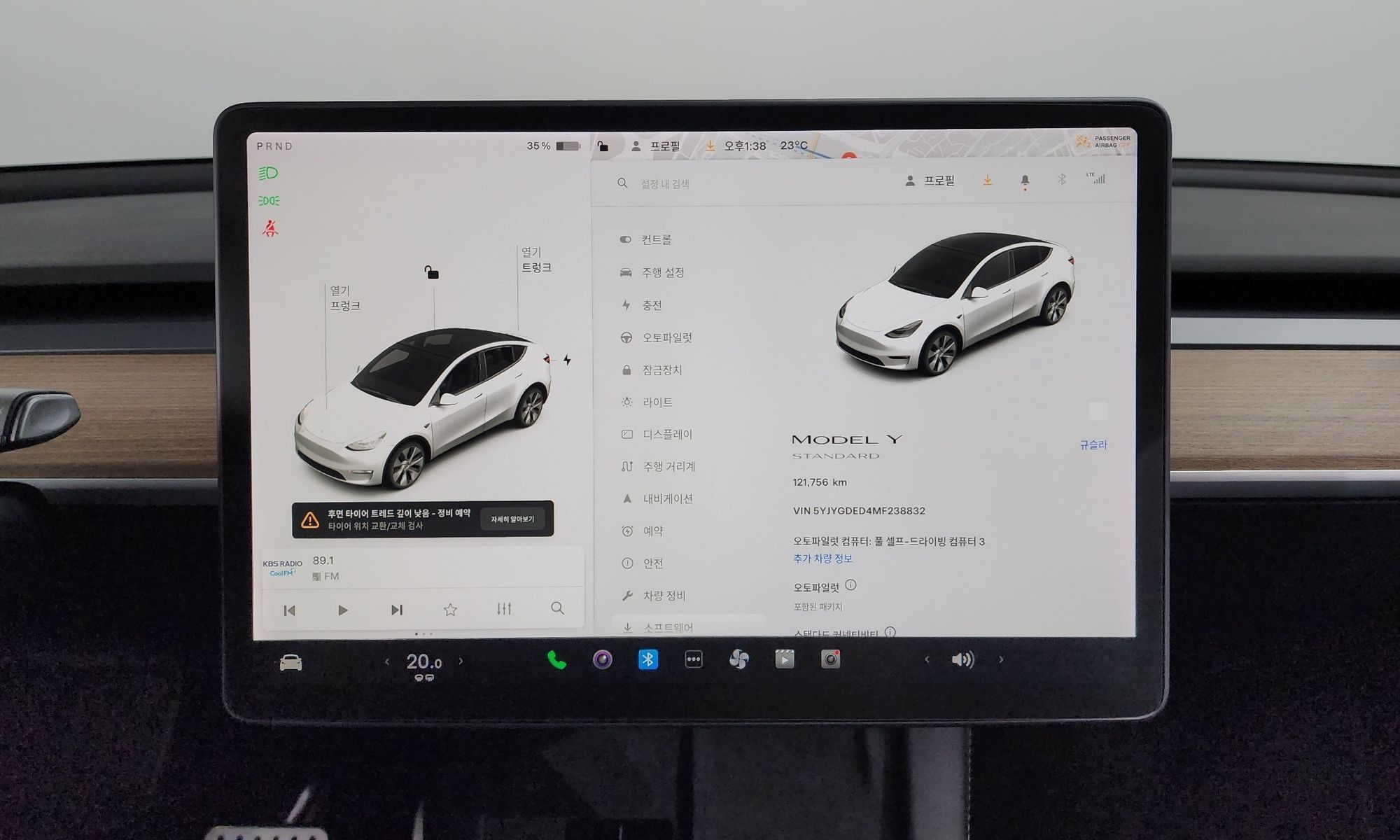
Task: Select 오토파일럿 in settings menu
Action: coord(666,337)
